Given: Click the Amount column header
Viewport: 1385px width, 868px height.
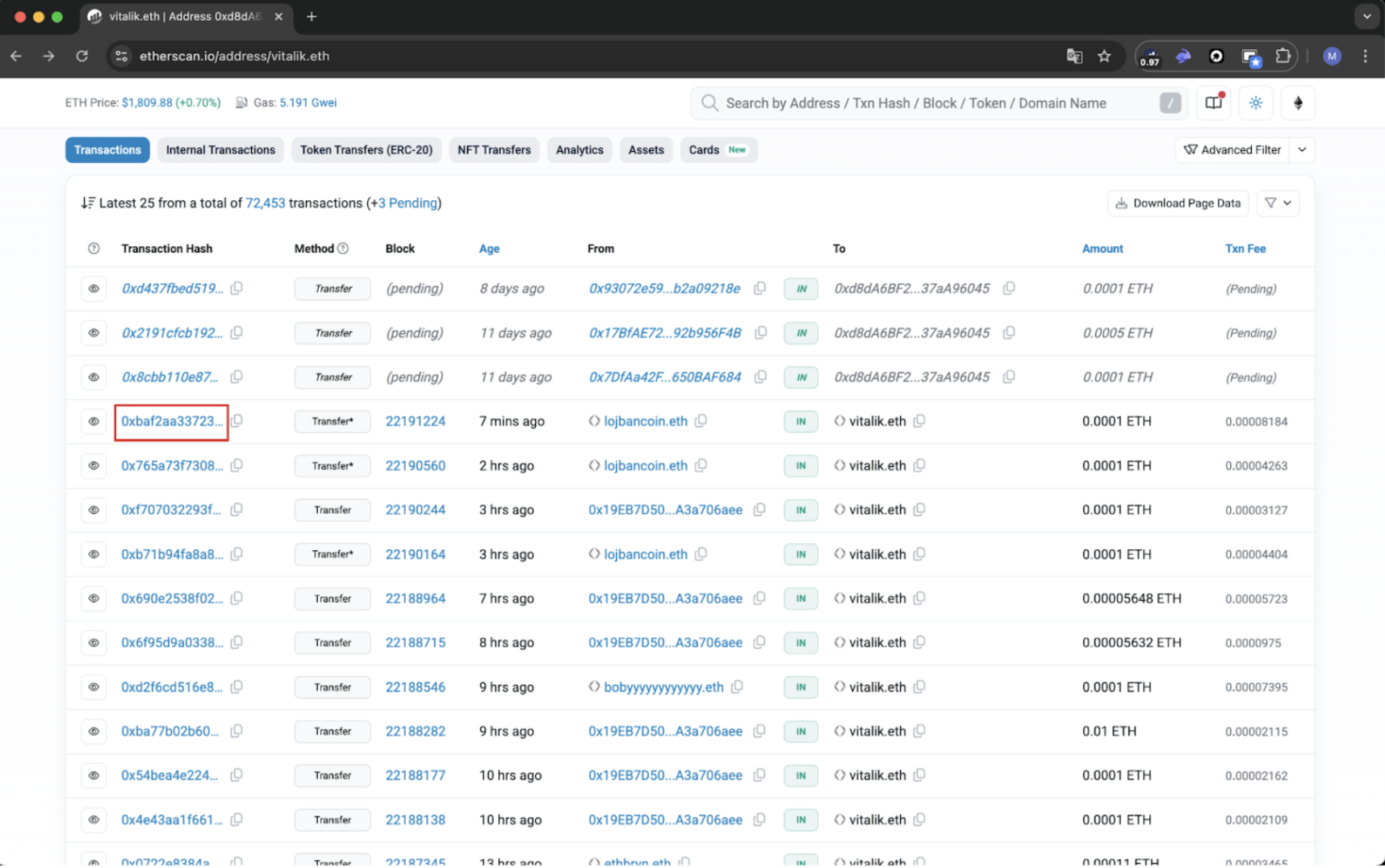Looking at the screenshot, I should (x=1103, y=248).
